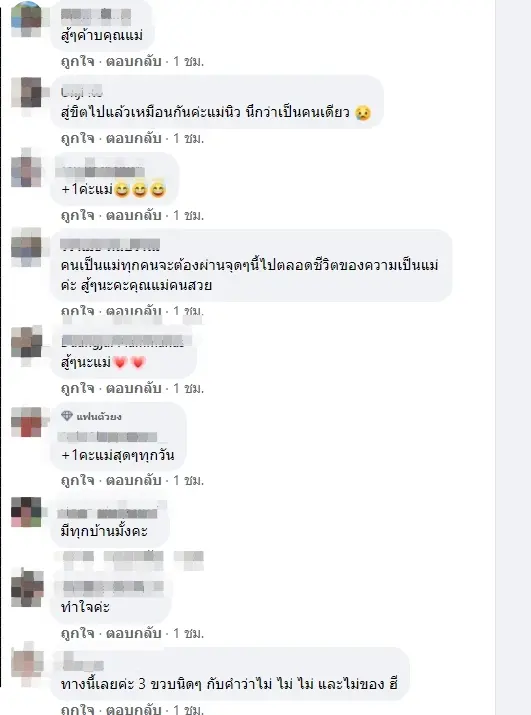The image size is (531, 715).
Task: Click ตอบกลับ under "ทางนี้เลยค่ะ 3 ขวบ" comment
Action: pyautogui.click(x=134, y=710)
